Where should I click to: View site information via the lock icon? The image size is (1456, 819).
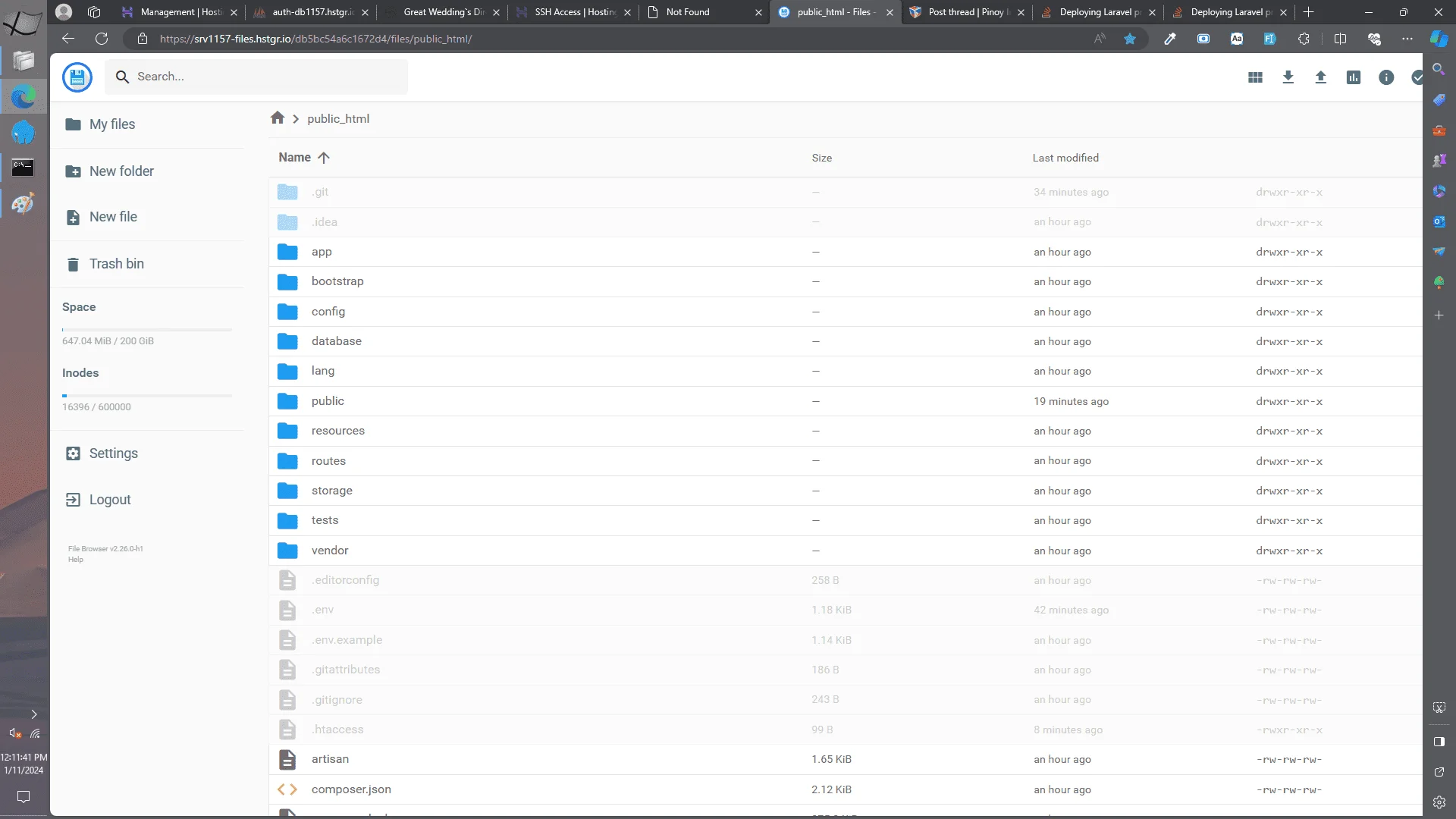pos(143,39)
